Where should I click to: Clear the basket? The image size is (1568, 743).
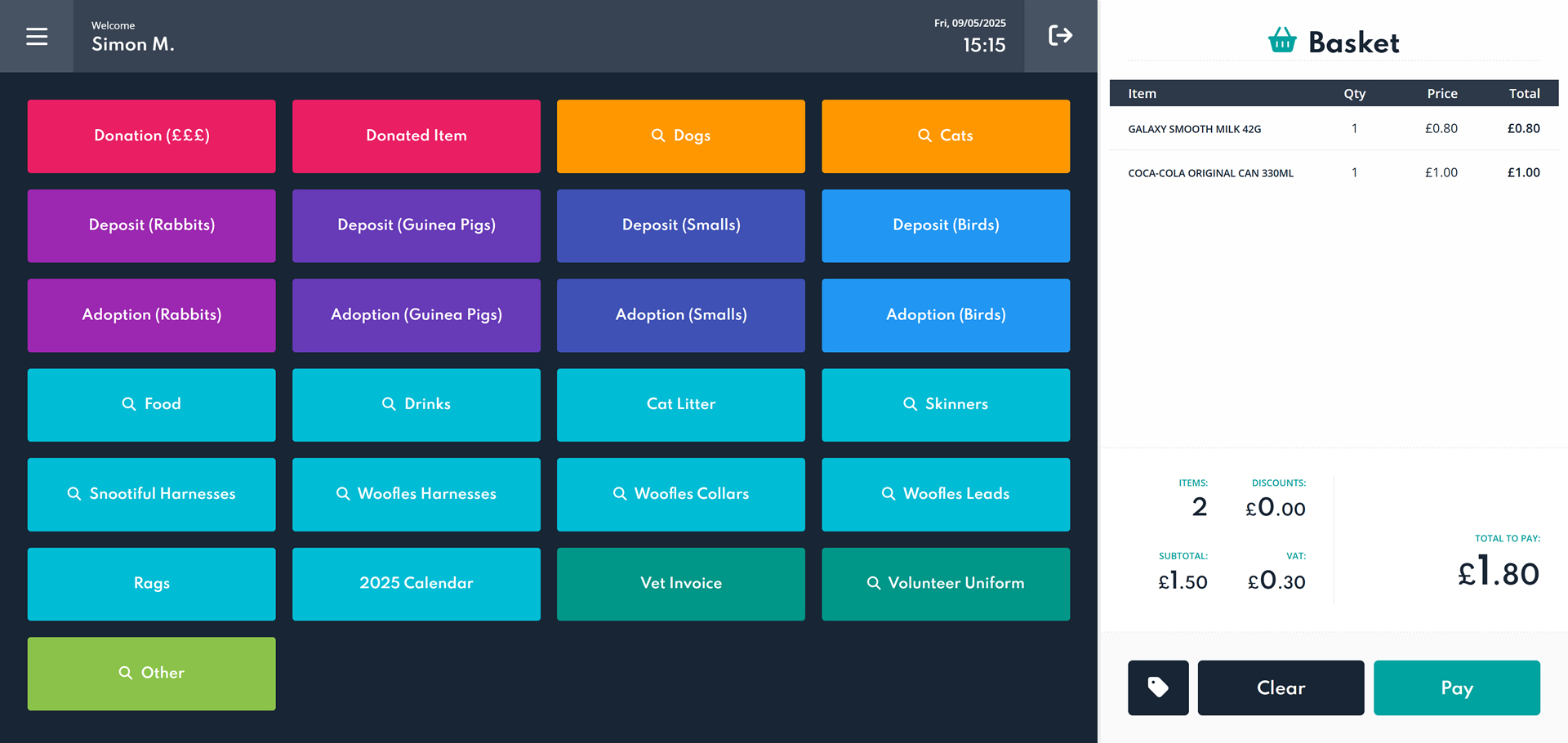pos(1281,687)
